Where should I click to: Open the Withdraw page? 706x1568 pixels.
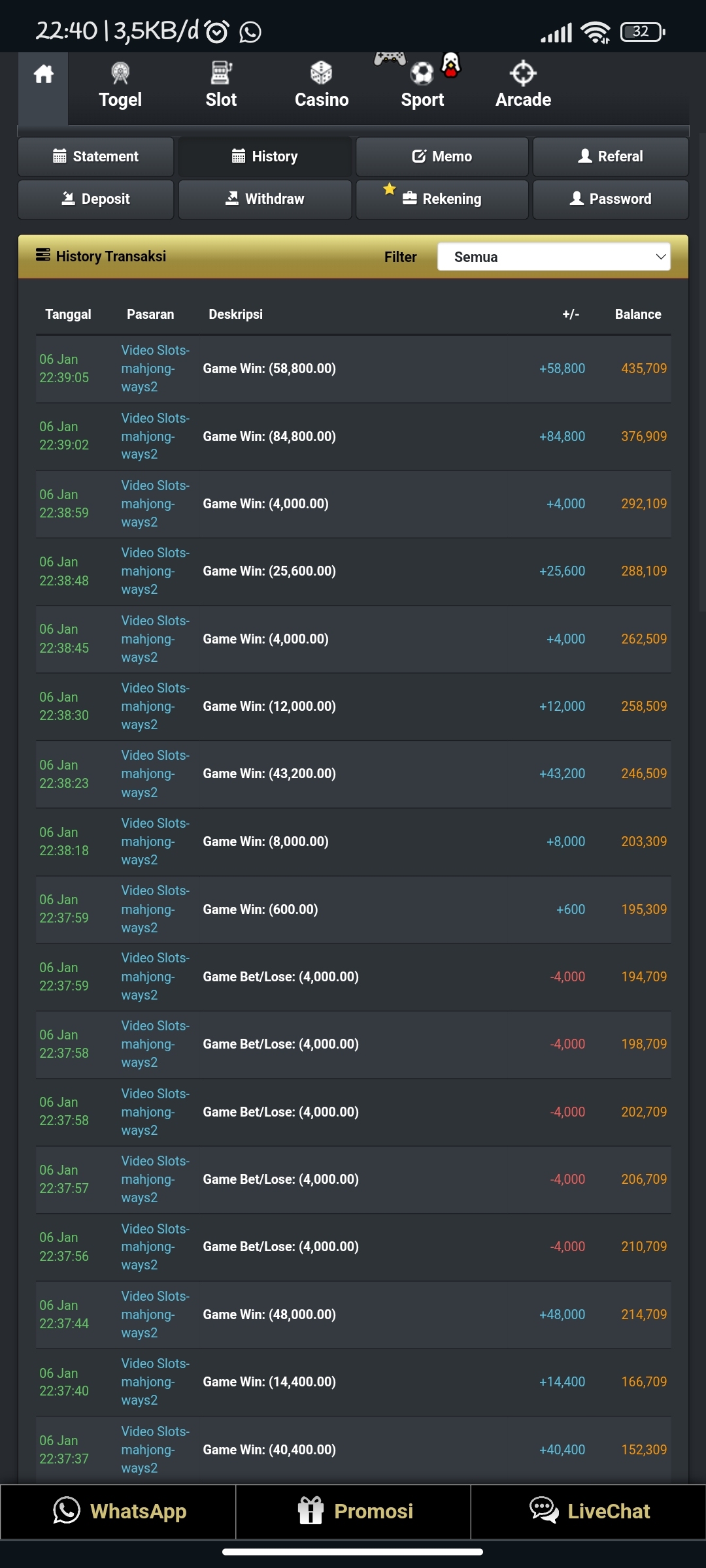pos(265,199)
